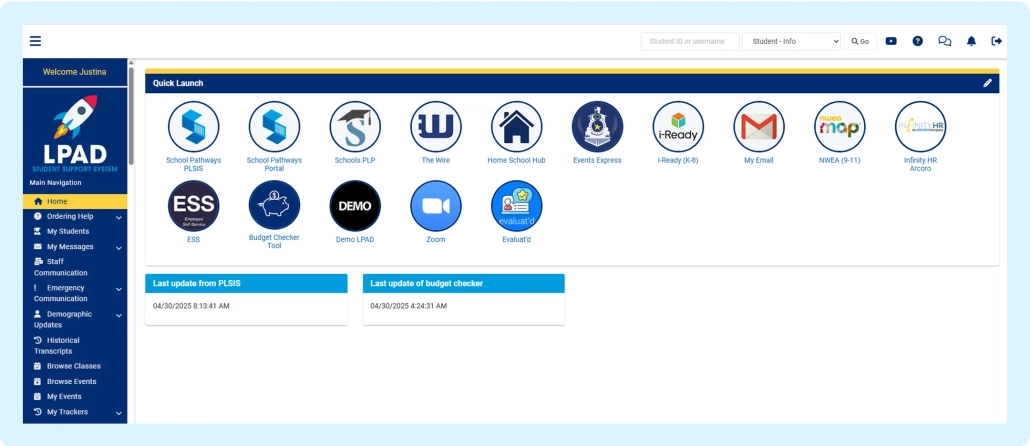Expand Emergency Communication submenu chevron
Screen dimensions: 1030x446
click(x=119, y=289)
